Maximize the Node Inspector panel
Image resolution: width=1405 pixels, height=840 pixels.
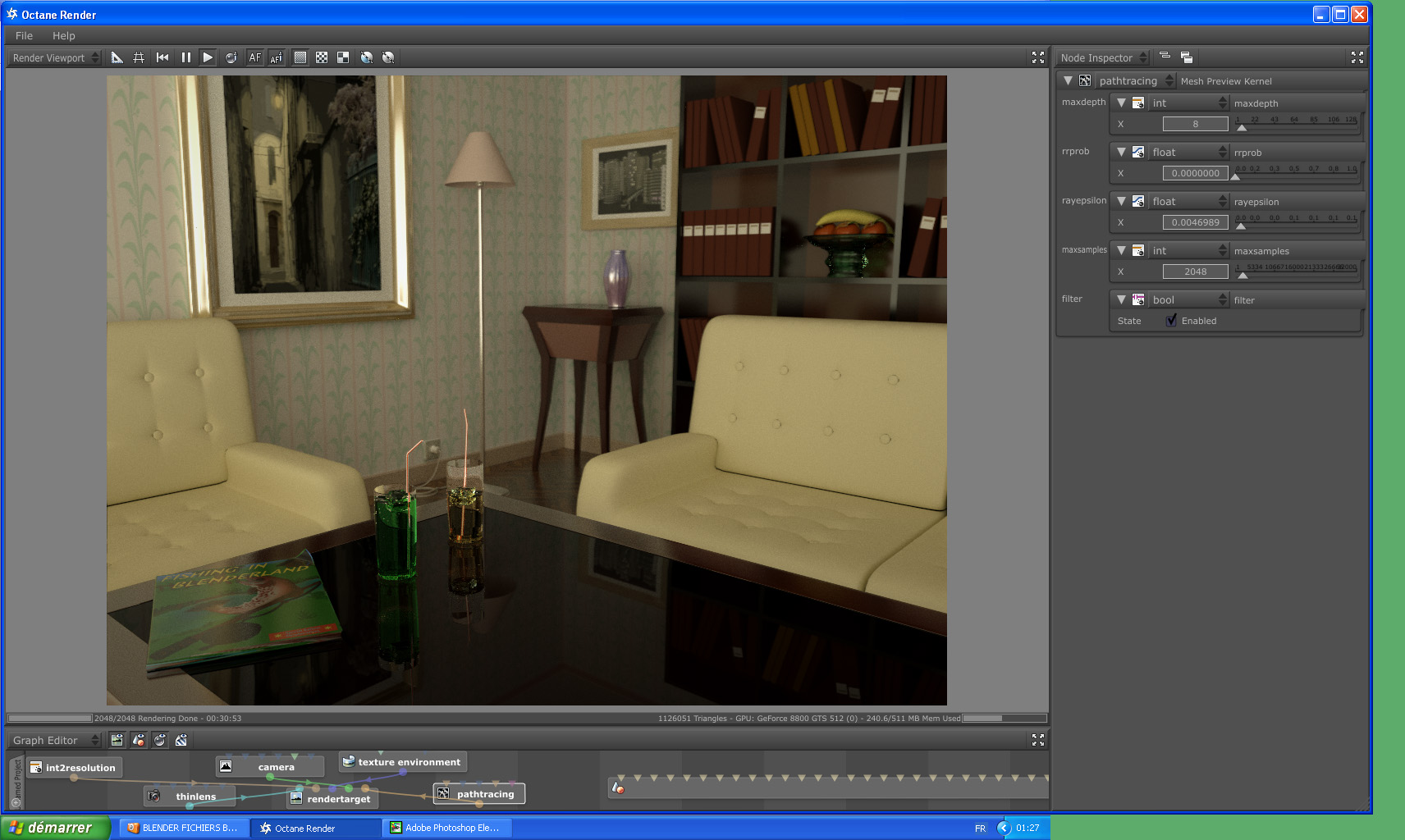[1357, 57]
